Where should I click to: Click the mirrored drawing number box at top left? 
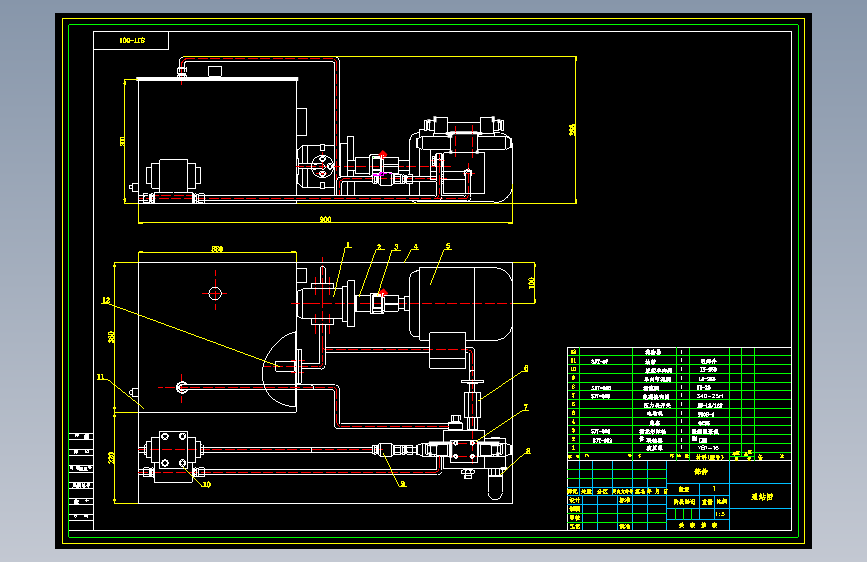(131, 40)
